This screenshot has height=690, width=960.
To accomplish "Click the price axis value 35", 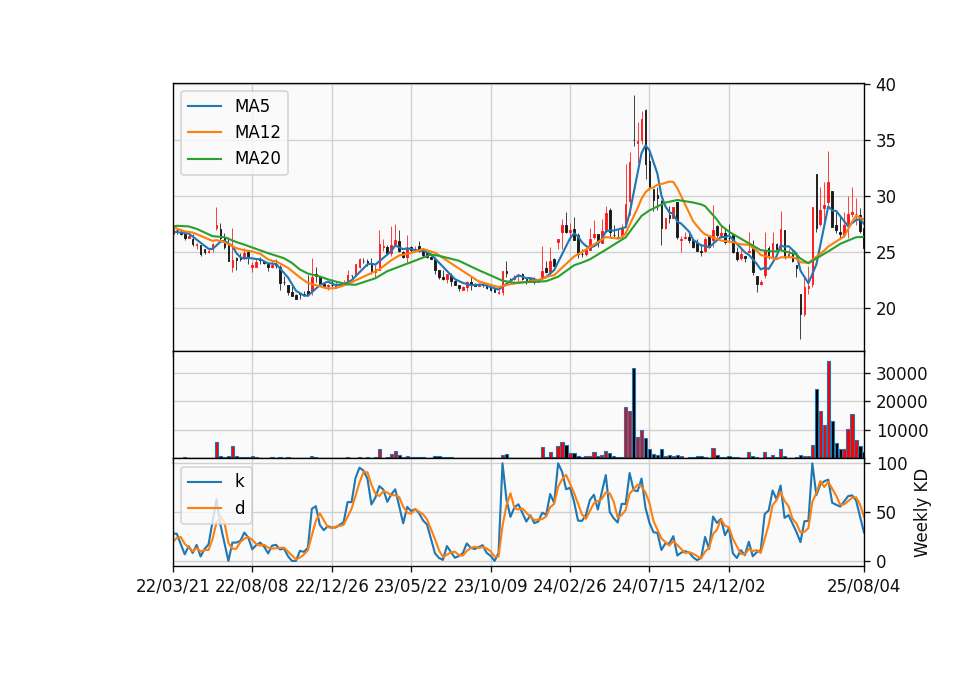I will pos(886,141).
